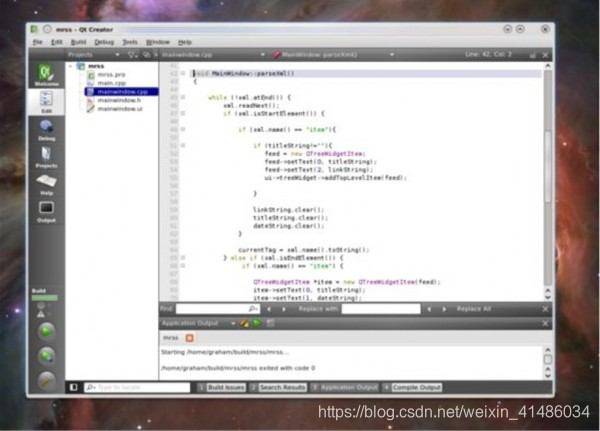Click the filter tree icon in Projects header
The width and height of the screenshot is (600, 431).
132,55
